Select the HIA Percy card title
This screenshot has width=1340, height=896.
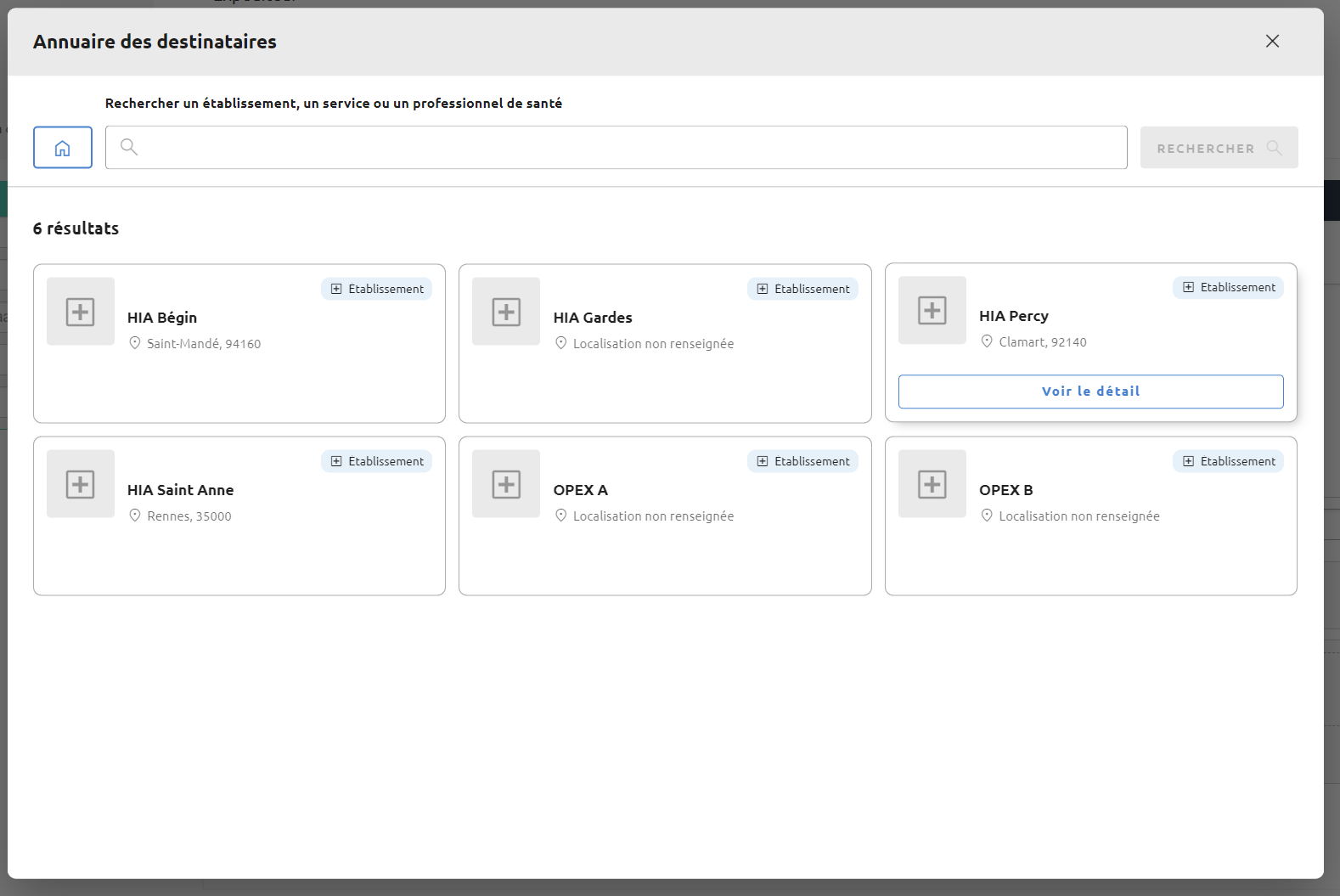(1014, 316)
